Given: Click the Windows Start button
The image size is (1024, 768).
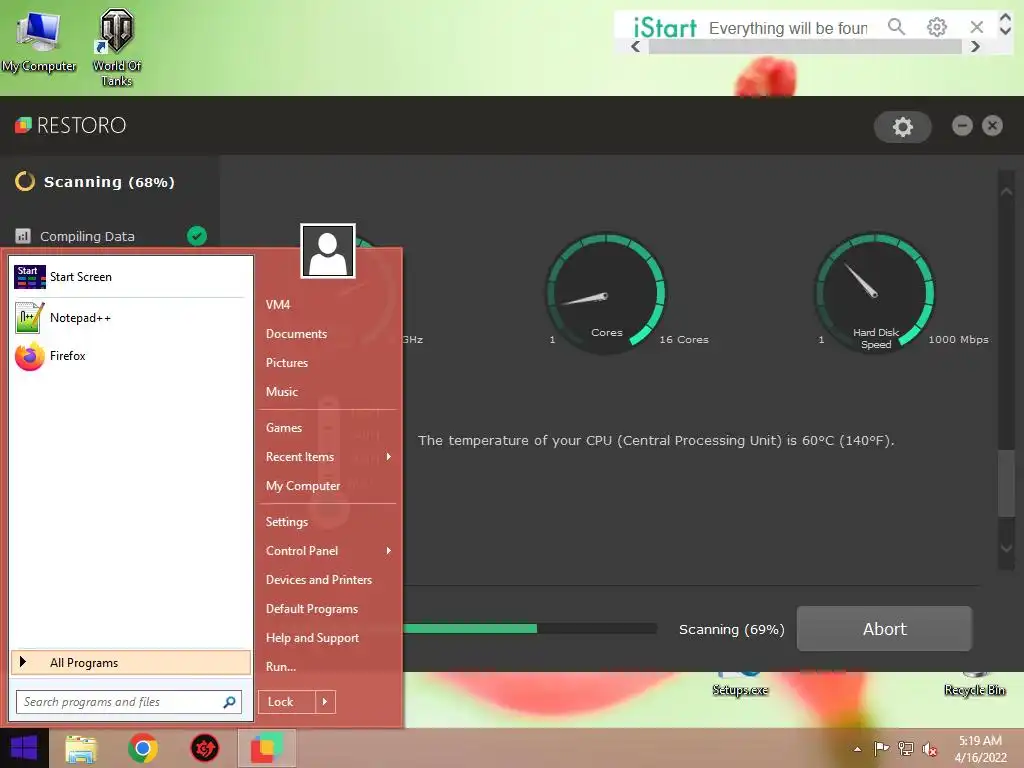Looking at the screenshot, I should pyautogui.click(x=24, y=748).
